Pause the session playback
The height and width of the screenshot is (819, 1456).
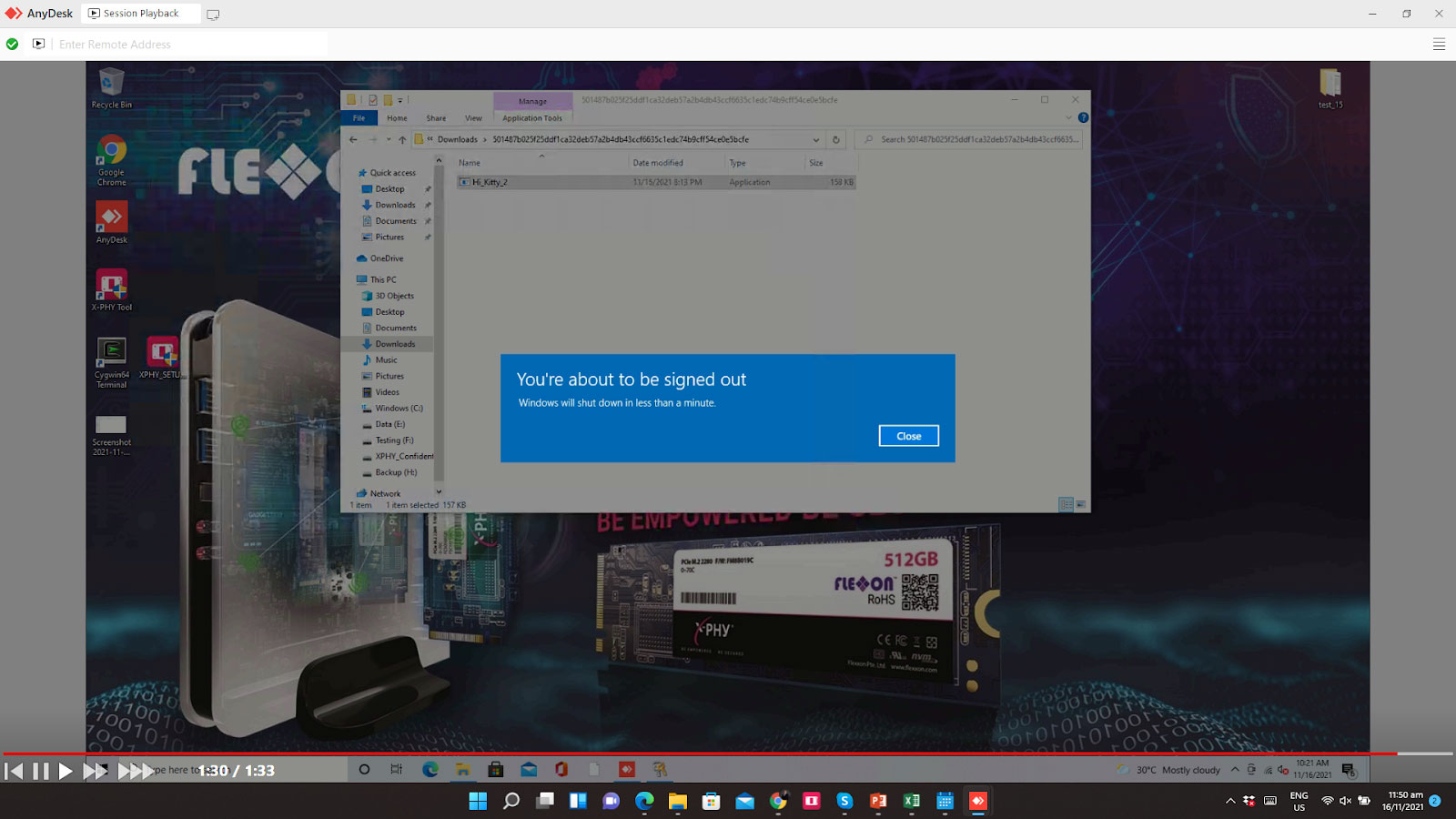coord(40,771)
